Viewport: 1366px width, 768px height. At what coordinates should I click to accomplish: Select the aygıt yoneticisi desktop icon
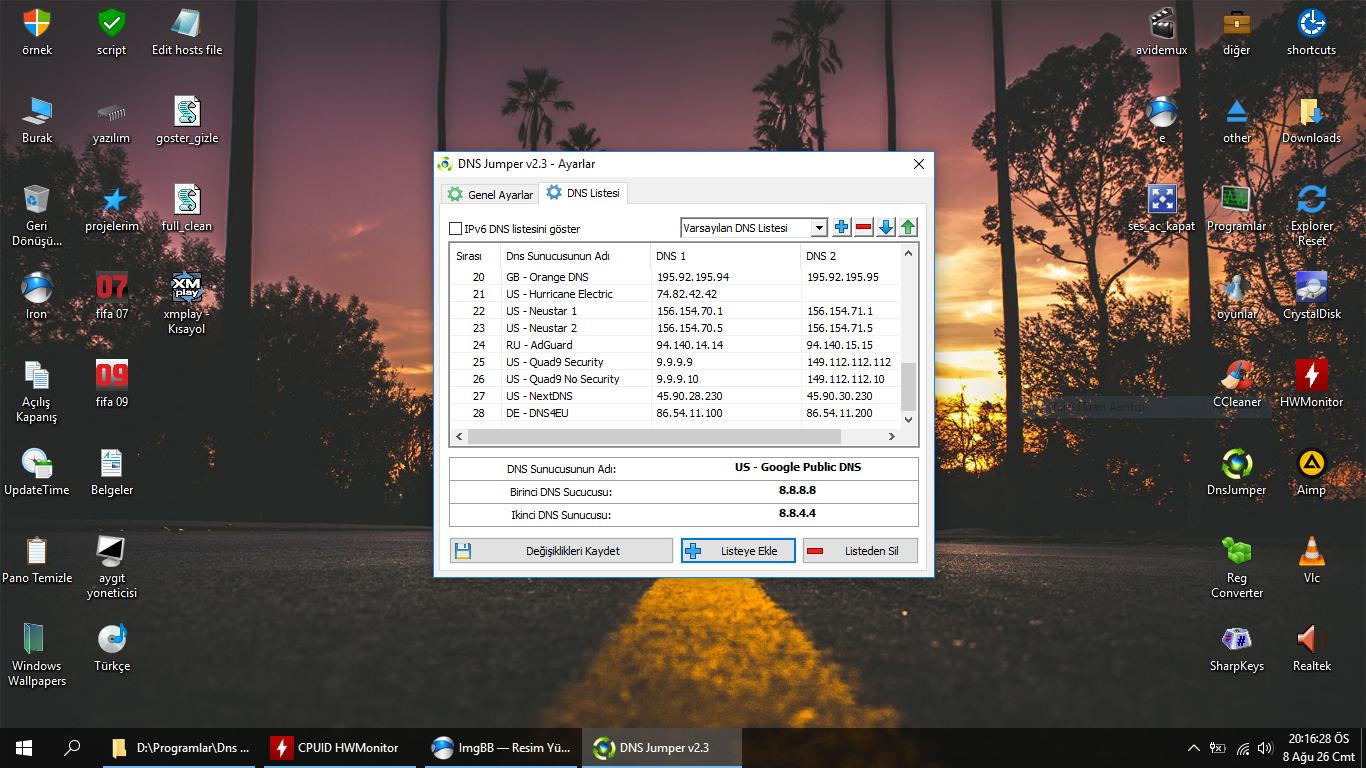point(112,567)
